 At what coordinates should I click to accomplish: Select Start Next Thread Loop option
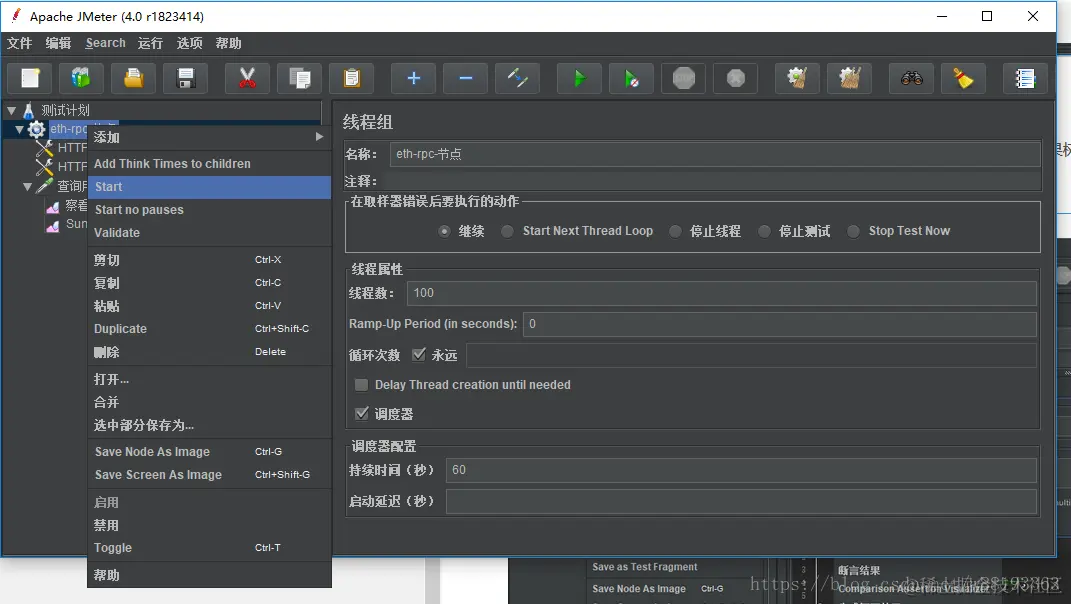[507, 231]
